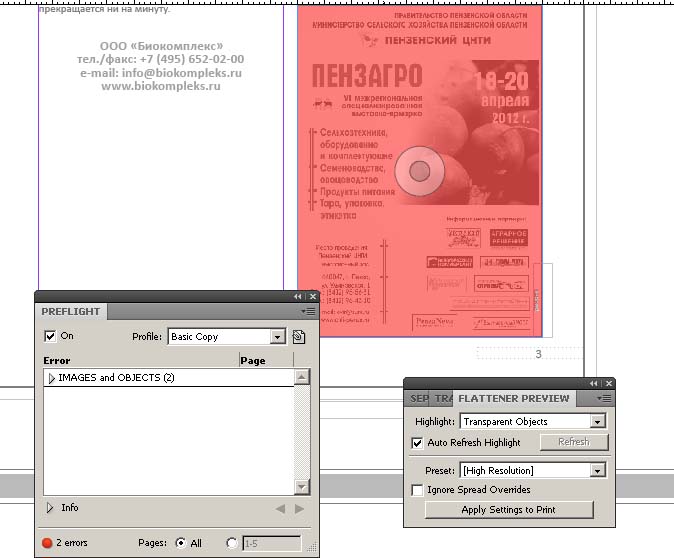Collapse the Preflight panel with the double arrows
Viewport: 674px width, 558px height.
(x=297, y=297)
